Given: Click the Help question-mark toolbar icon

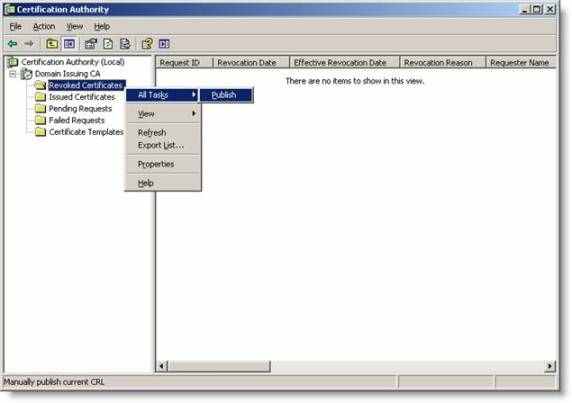Looking at the screenshot, I should (147, 44).
